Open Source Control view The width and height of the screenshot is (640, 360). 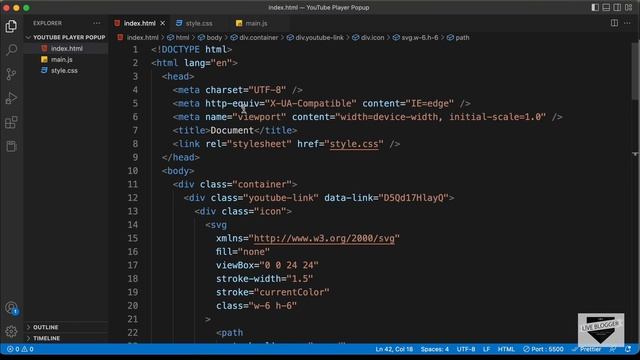11,74
